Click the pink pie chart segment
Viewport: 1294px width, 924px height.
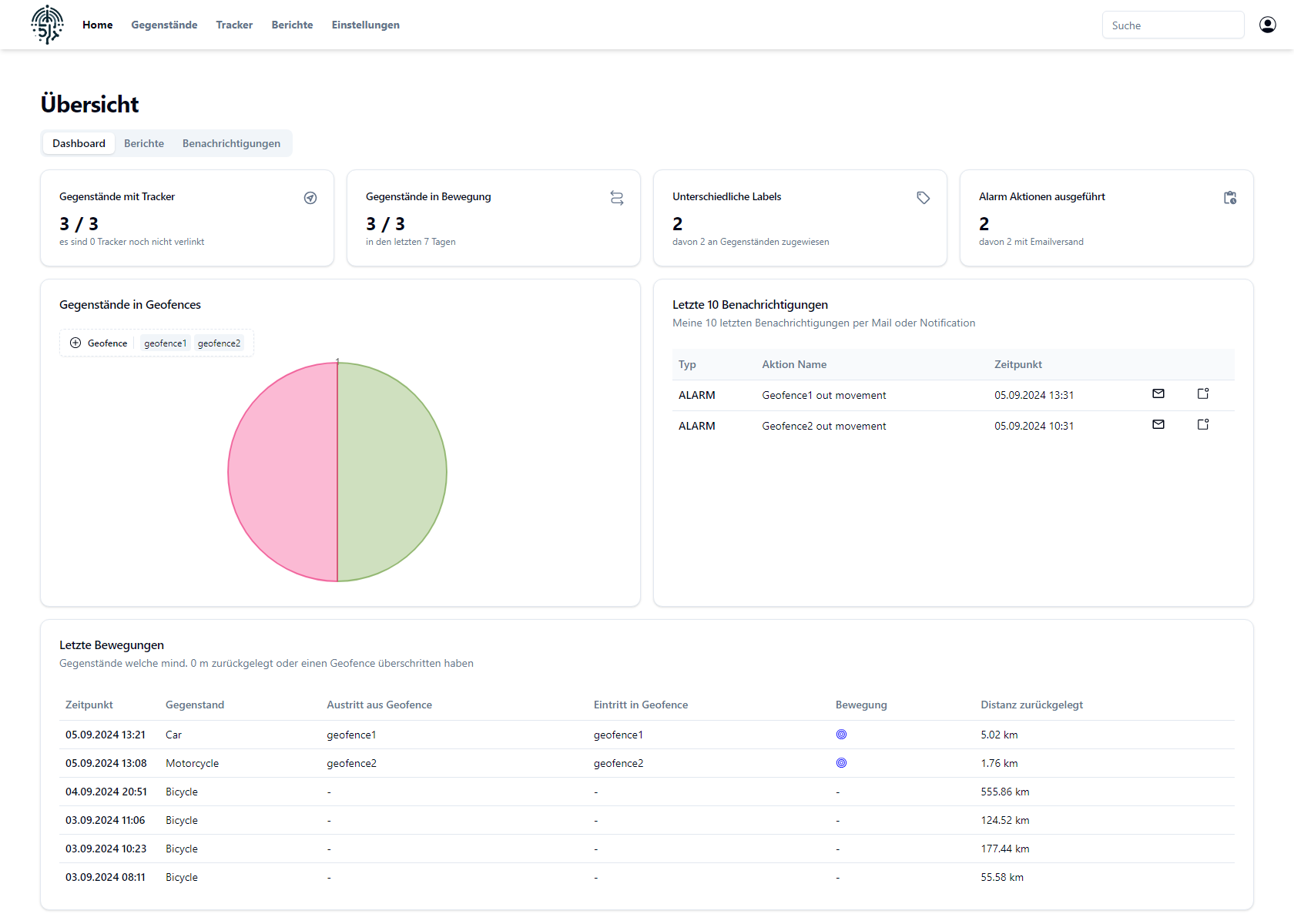tap(283, 472)
